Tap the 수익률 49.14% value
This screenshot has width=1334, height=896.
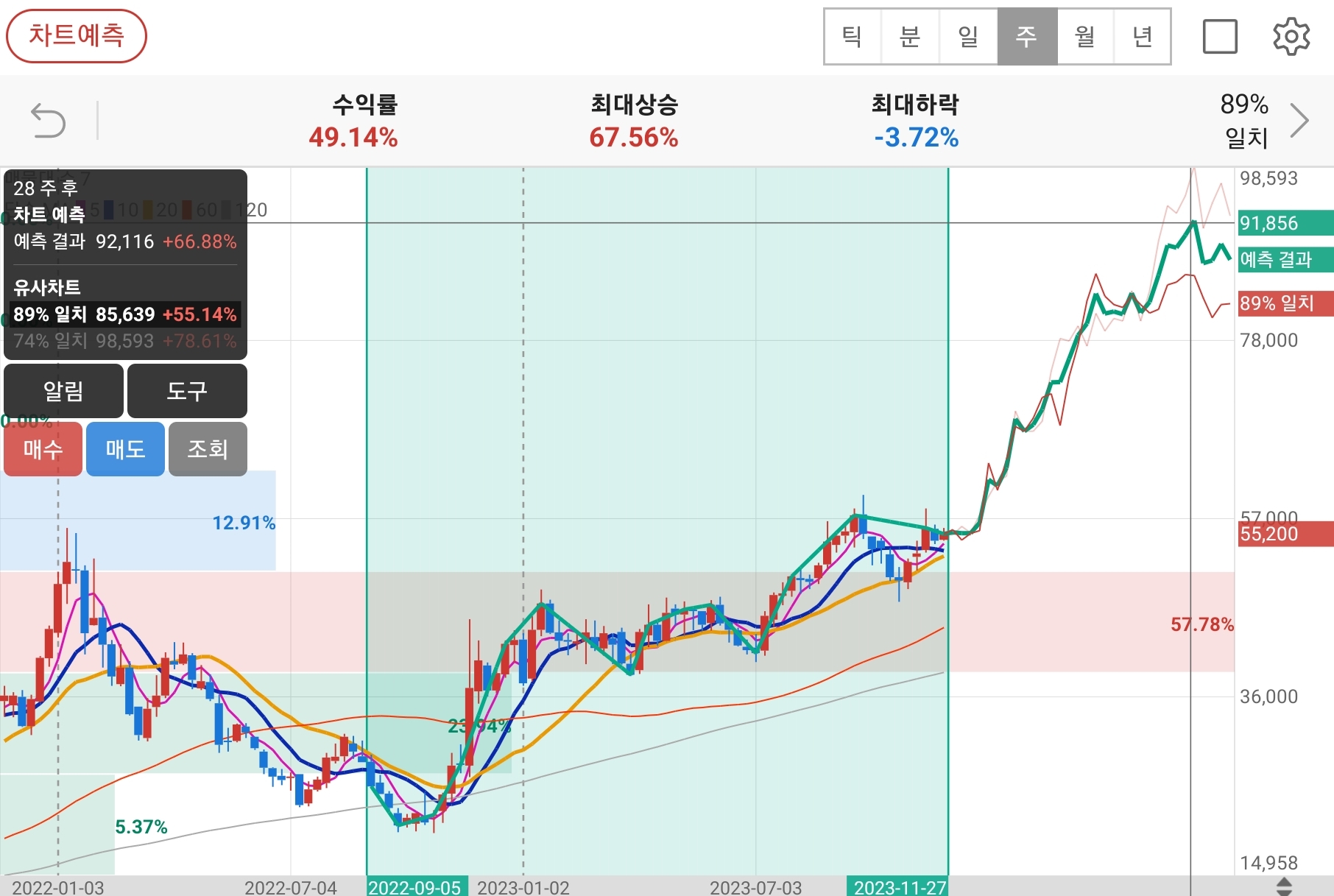pos(353,138)
